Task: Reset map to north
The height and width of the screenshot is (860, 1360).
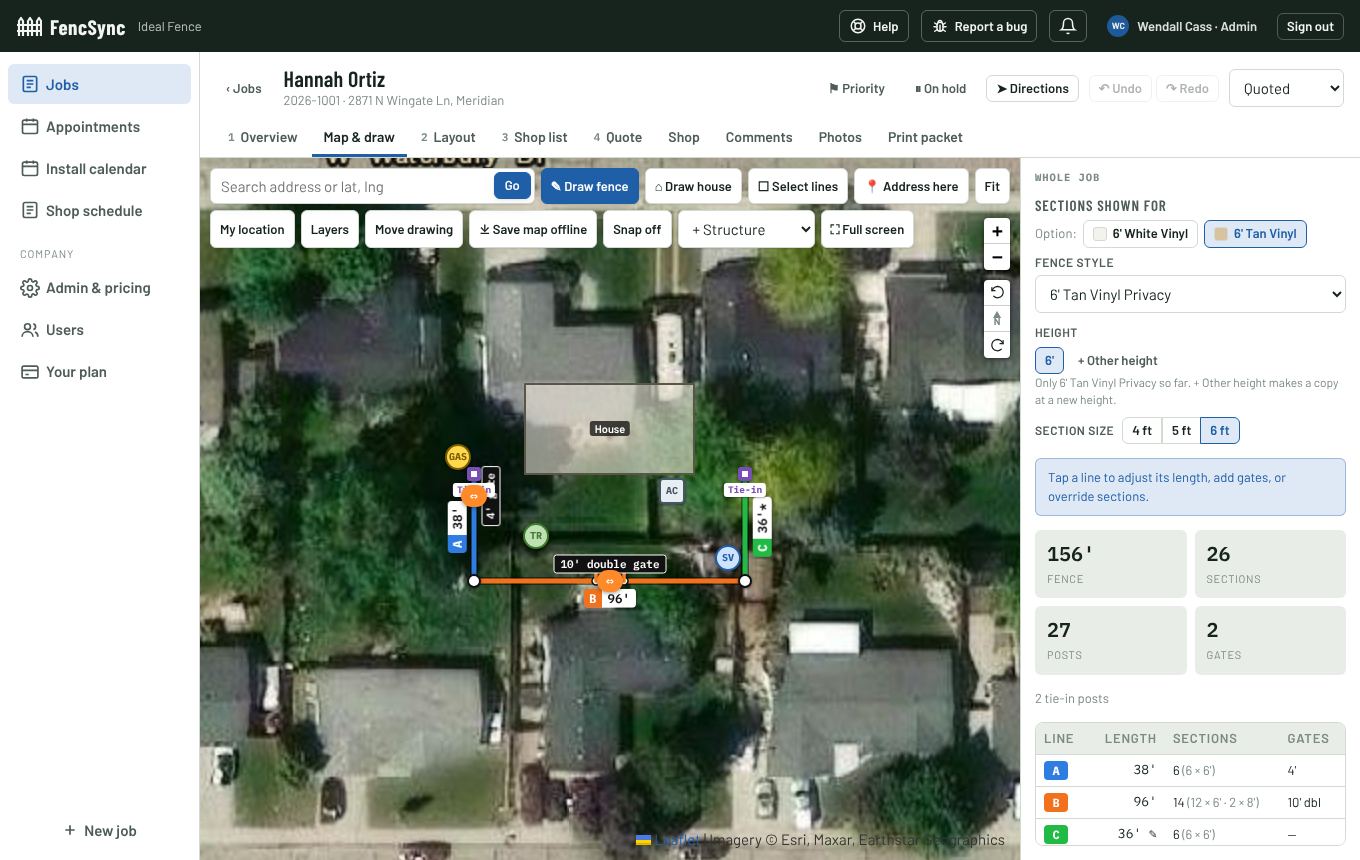Action: click(997, 319)
